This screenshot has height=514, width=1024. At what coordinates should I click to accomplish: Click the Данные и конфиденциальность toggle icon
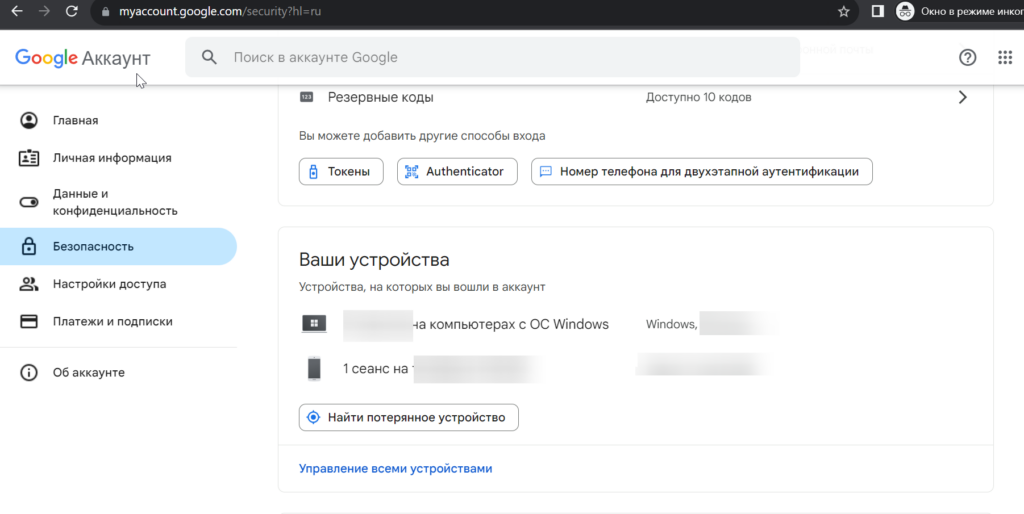(x=29, y=202)
